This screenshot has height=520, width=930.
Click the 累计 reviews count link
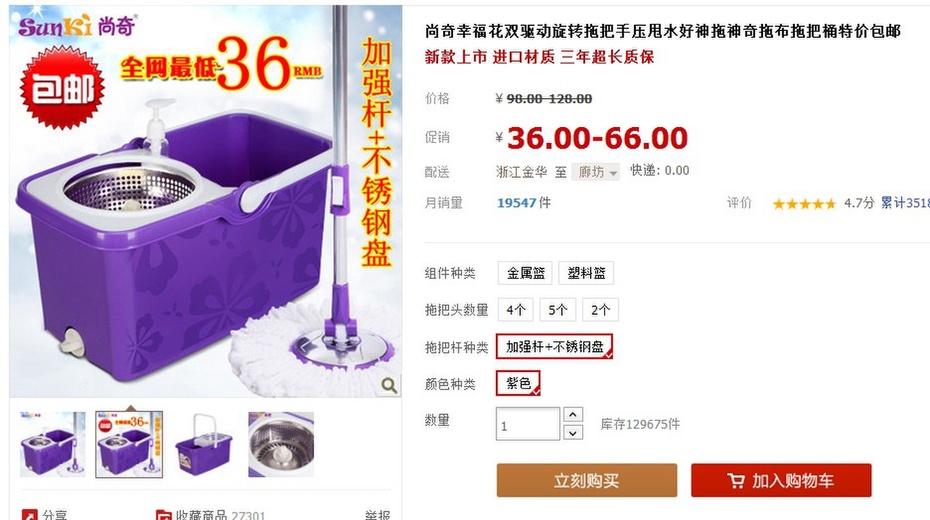click(905, 203)
